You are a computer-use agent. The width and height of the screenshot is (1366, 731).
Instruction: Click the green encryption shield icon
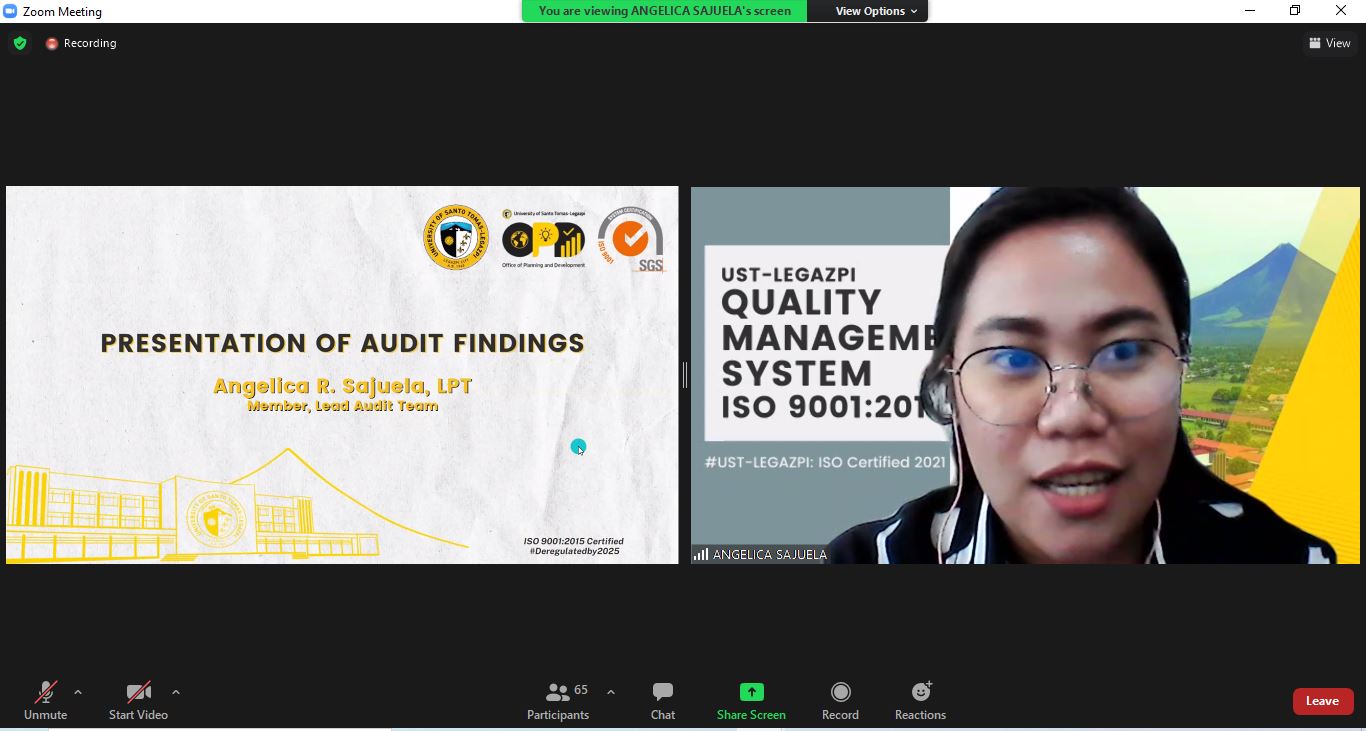tap(20, 43)
